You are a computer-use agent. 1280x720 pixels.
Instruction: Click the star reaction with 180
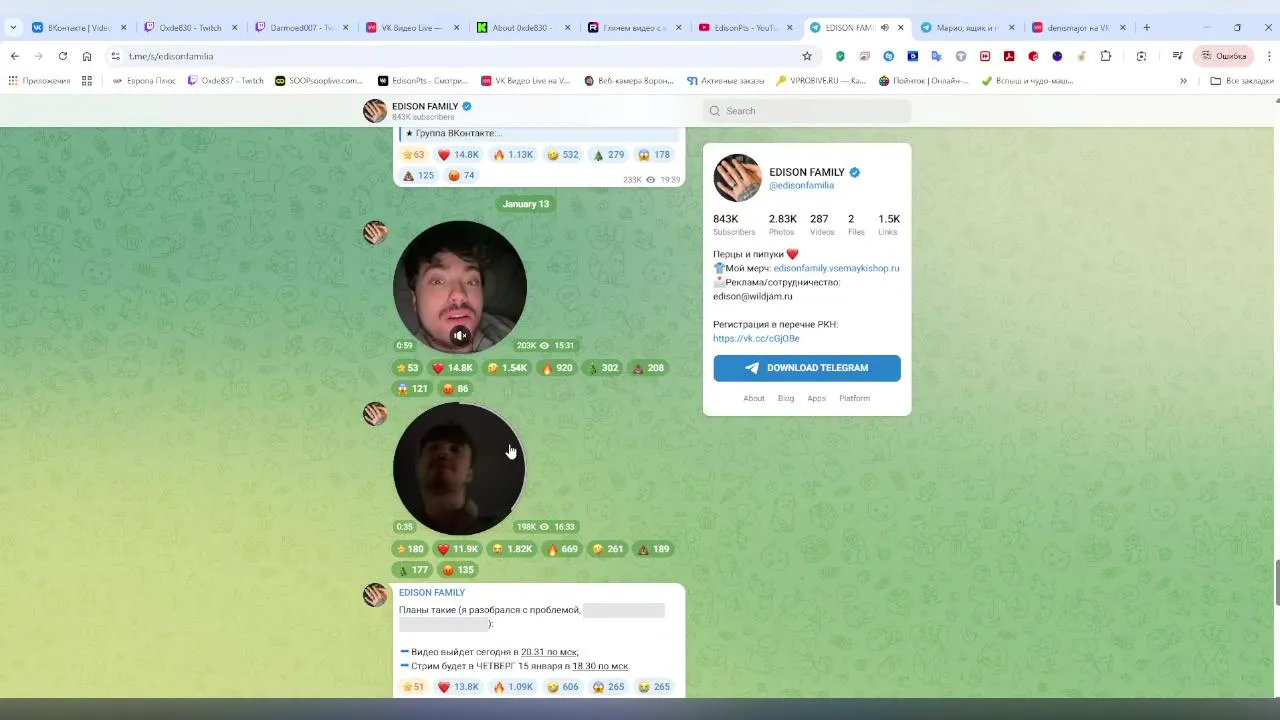click(x=410, y=549)
